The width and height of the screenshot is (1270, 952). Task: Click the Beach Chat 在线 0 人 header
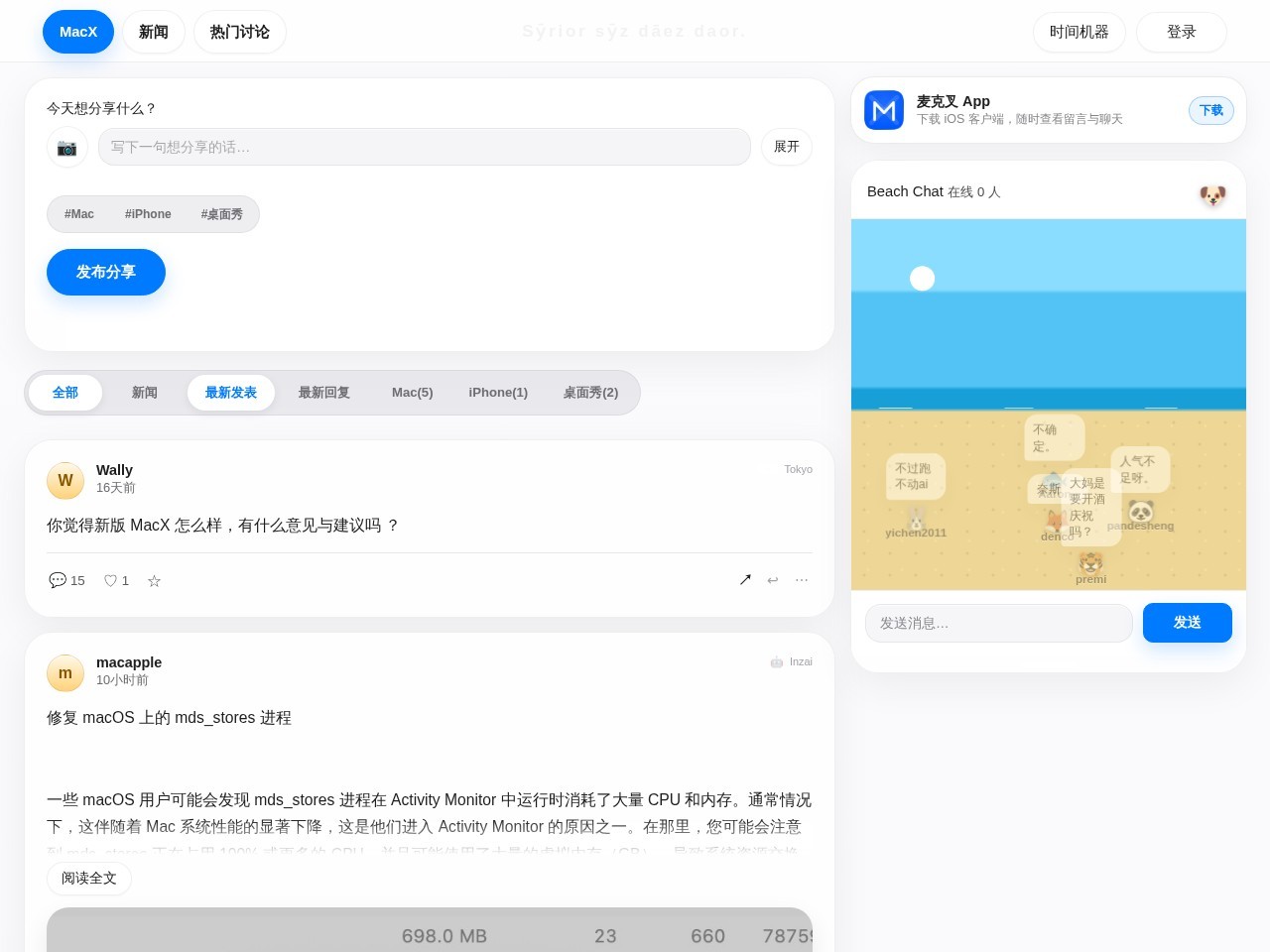(x=934, y=191)
